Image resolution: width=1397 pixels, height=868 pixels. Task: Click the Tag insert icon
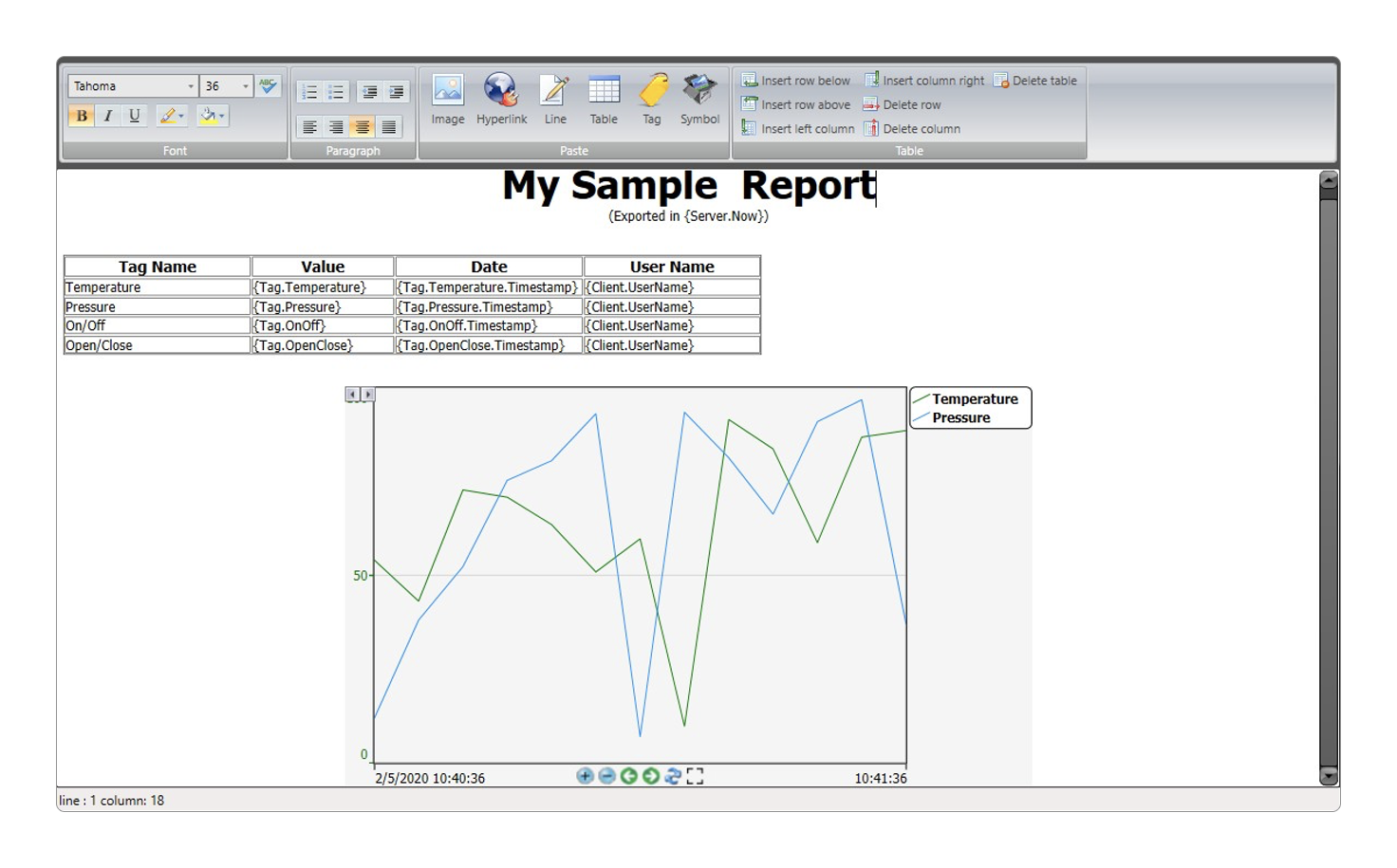coord(651,100)
